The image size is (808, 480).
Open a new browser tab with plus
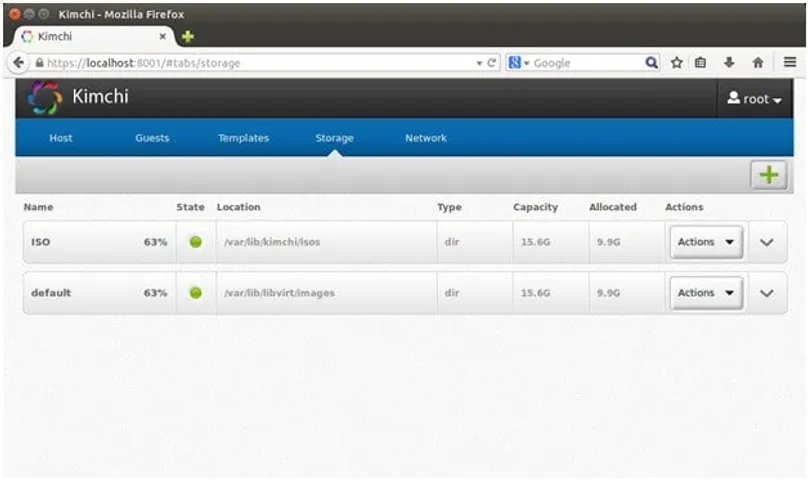click(x=187, y=37)
